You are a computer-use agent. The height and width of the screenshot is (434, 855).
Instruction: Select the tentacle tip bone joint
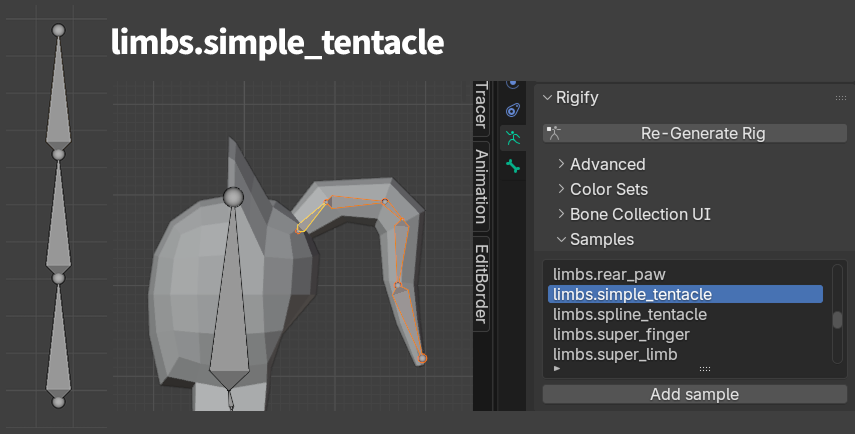(422, 358)
